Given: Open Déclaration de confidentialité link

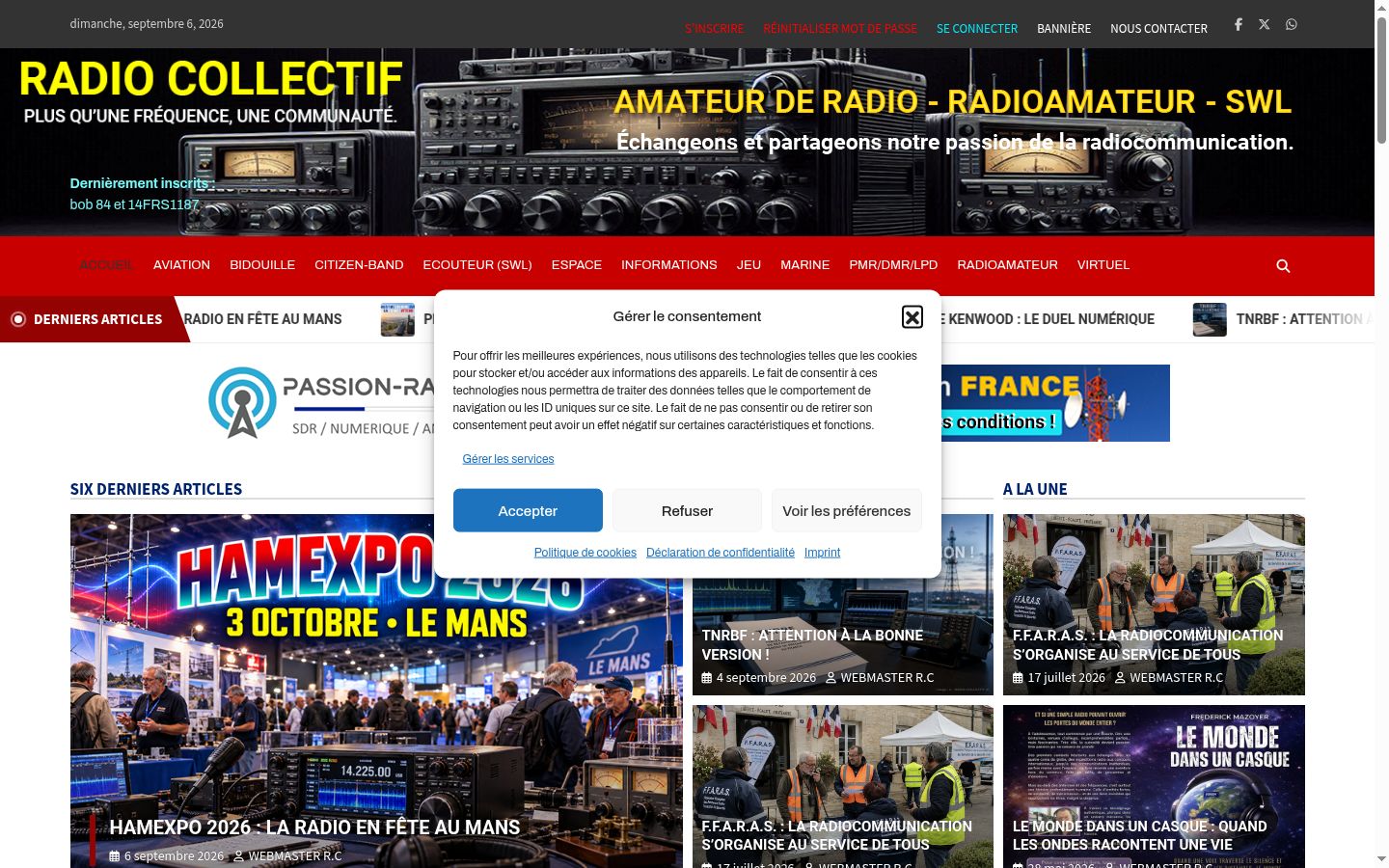Looking at the screenshot, I should tap(721, 553).
